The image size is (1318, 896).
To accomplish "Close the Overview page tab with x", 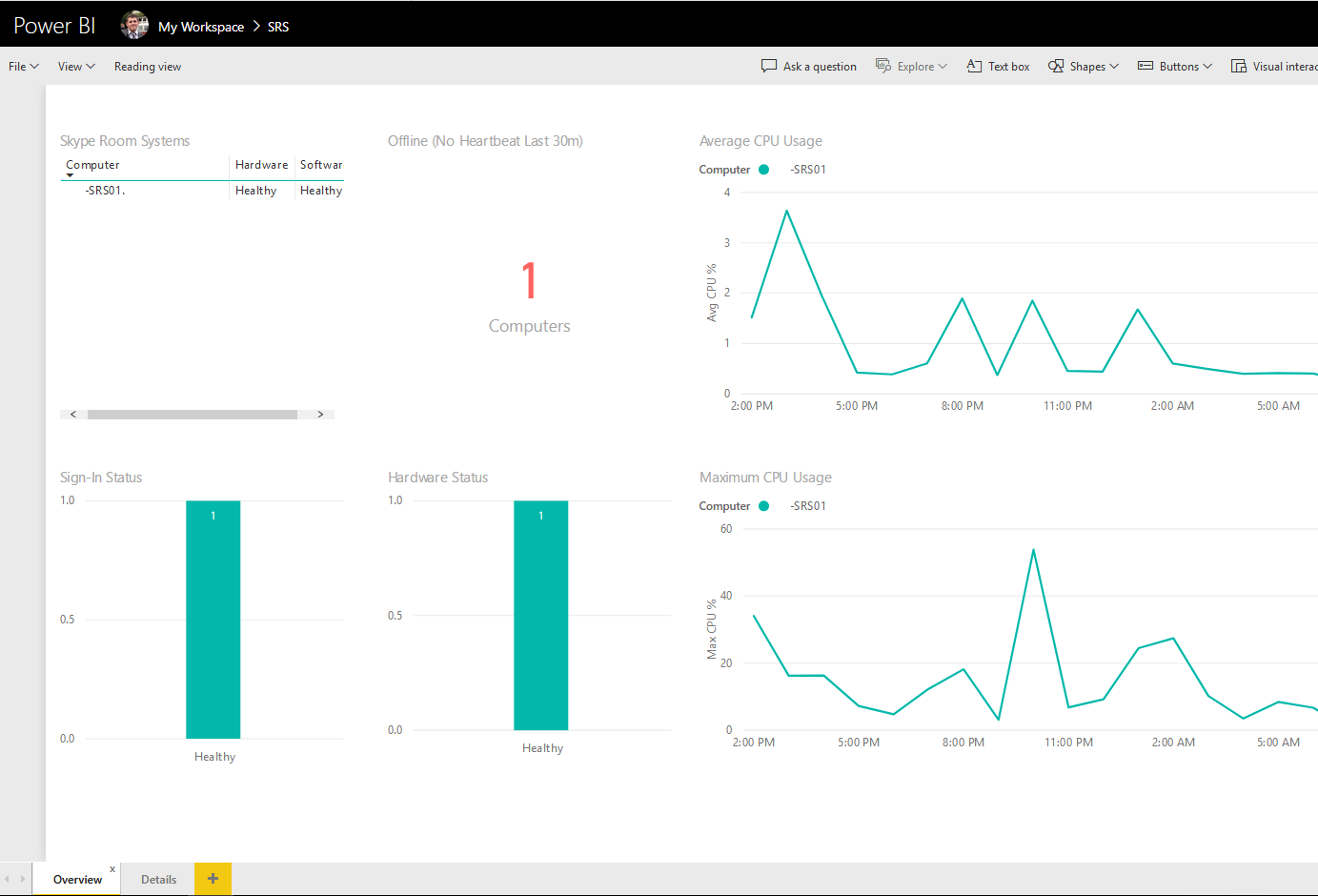I will pos(112,868).
